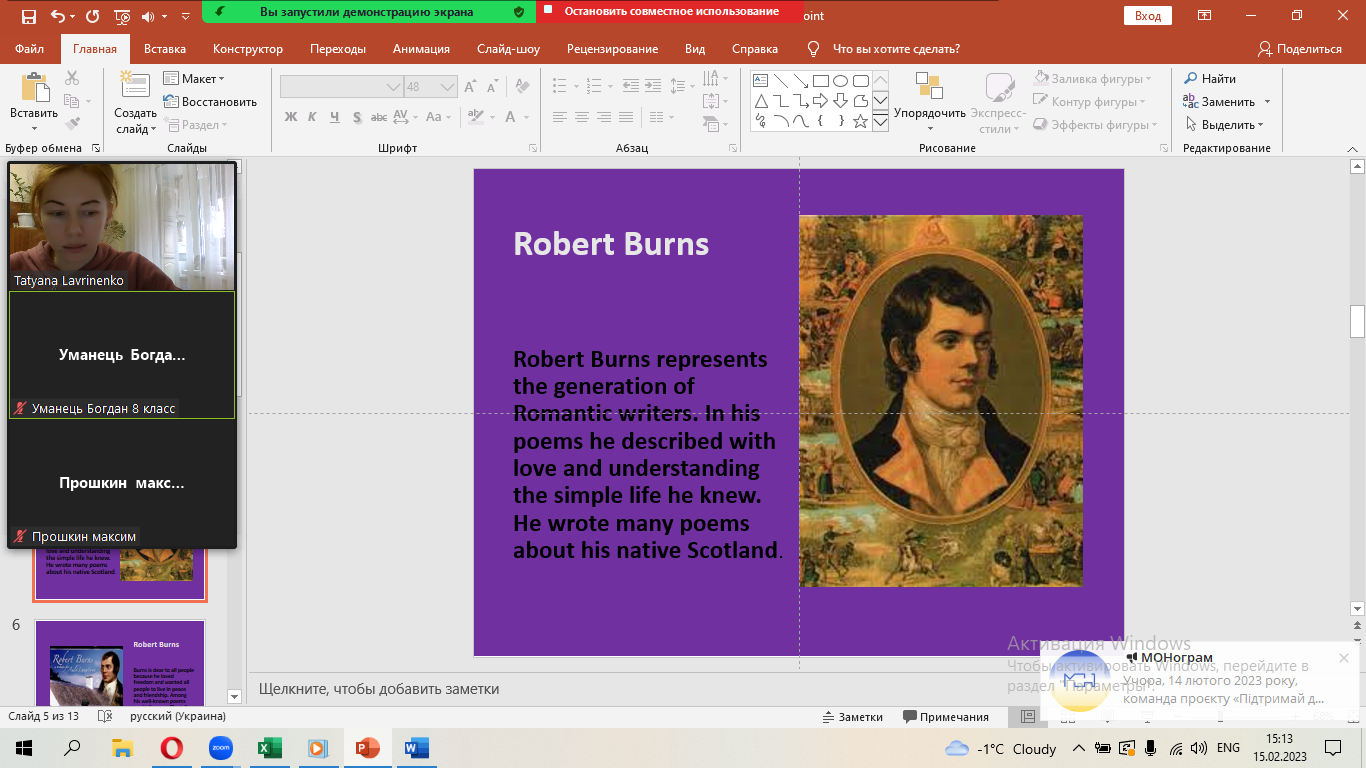Select the arrow line shape

point(800,81)
